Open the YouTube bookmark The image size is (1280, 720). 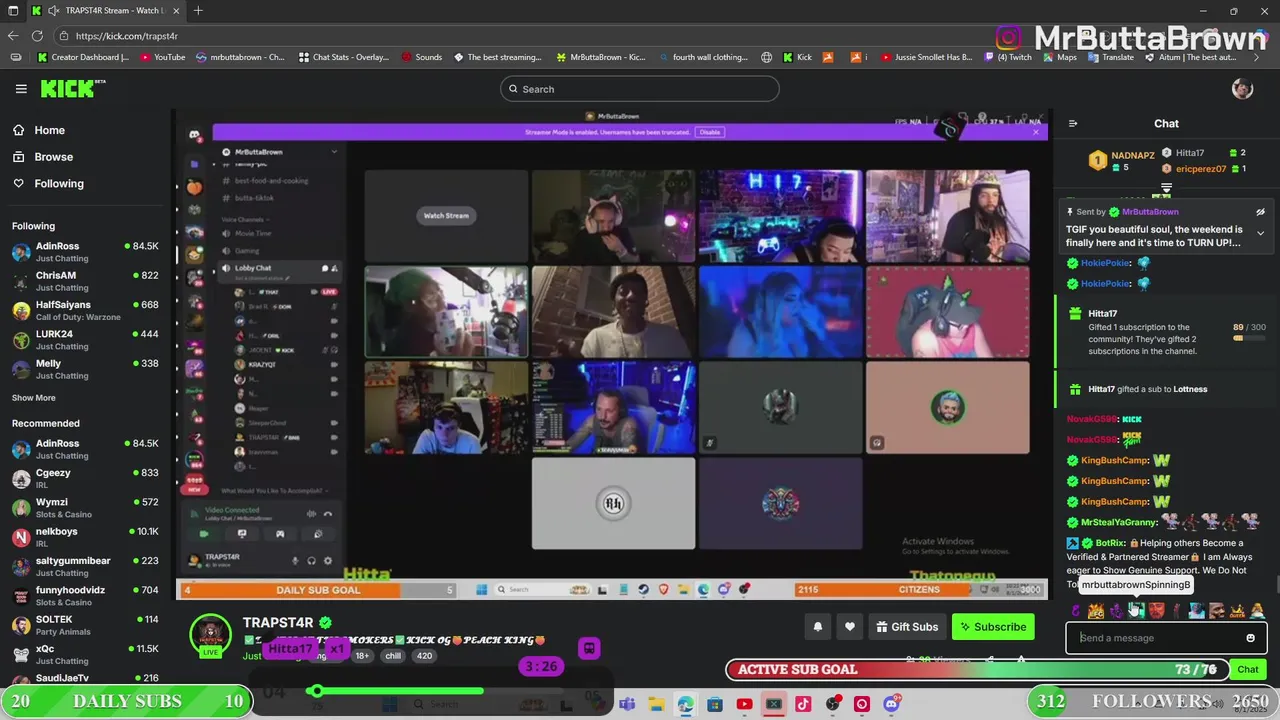pyautogui.click(x=163, y=57)
